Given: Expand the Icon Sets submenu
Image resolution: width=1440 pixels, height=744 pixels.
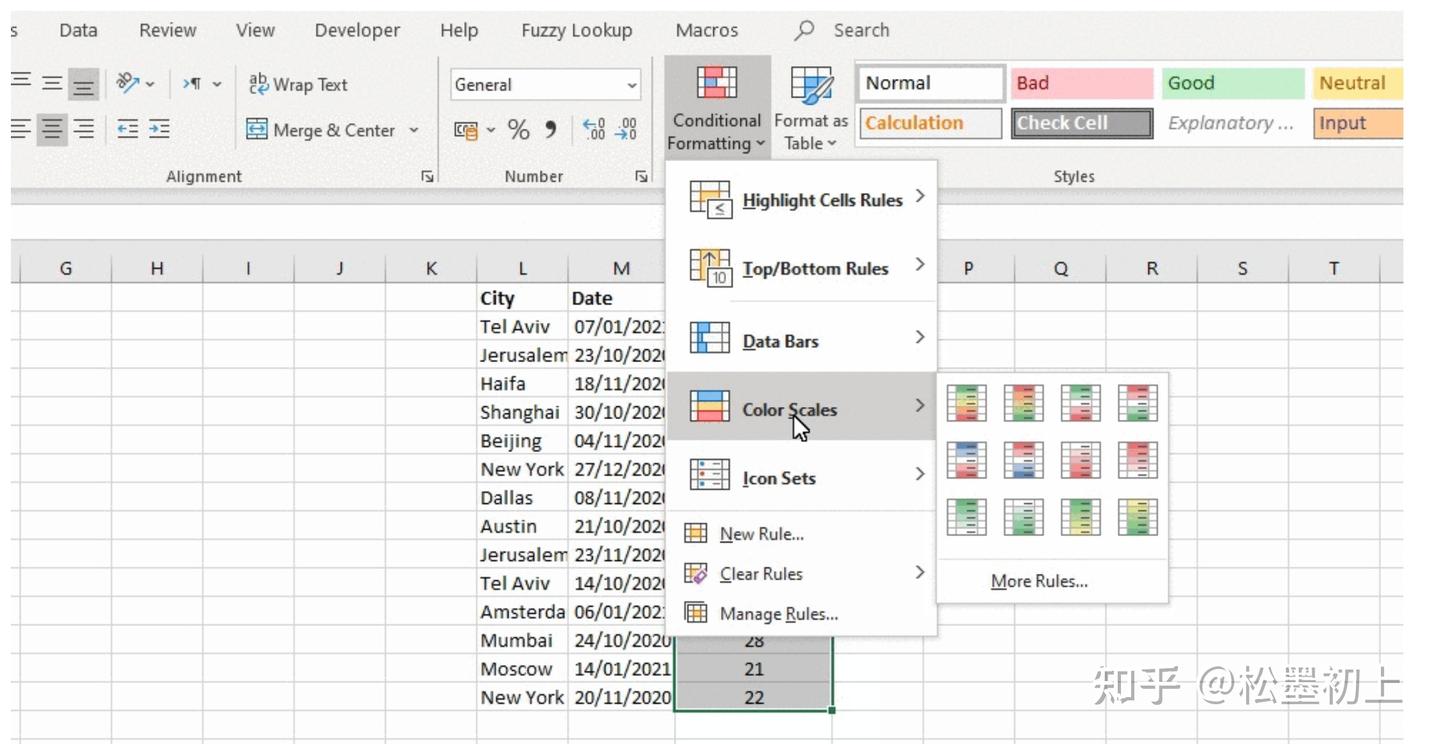Looking at the screenshot, I should click(x=780, y=477).
